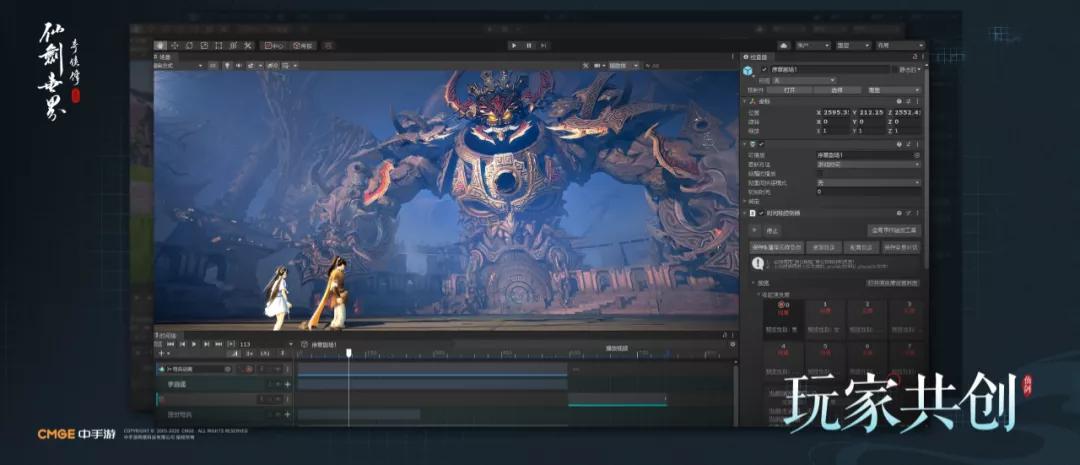Viewport: 1080px width, 465px height.
Task: Click the Play button in the editor toolbar
Action: click(x=514, y=45)
